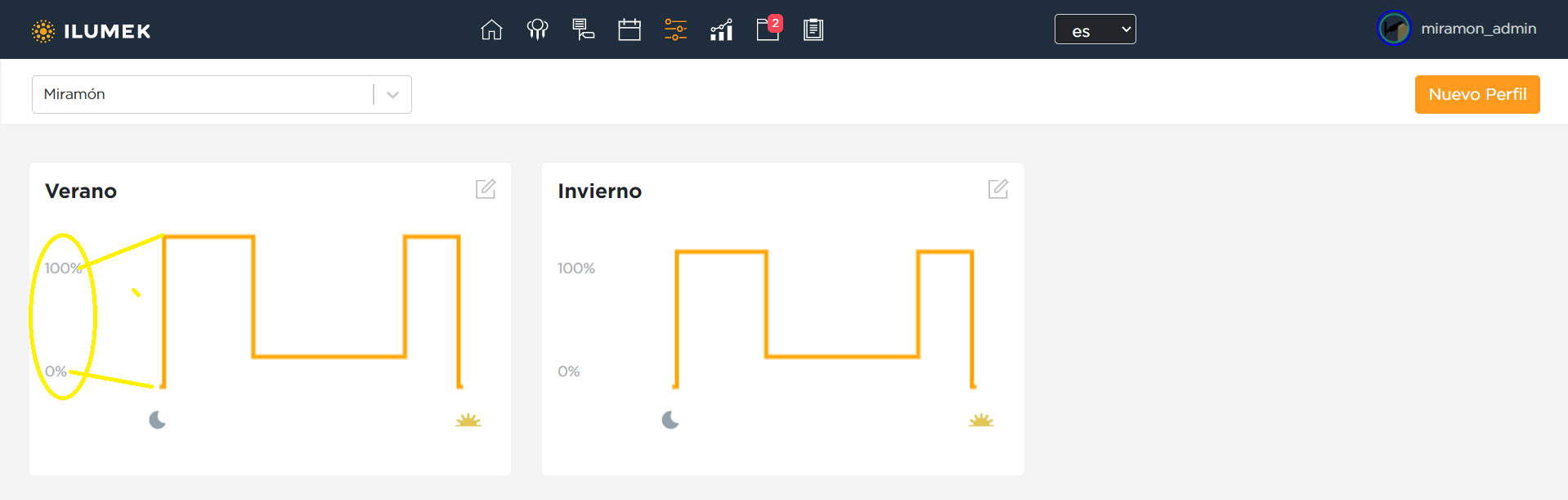
Task: Open the calendar schedule icon
Action: coord(629,30)
